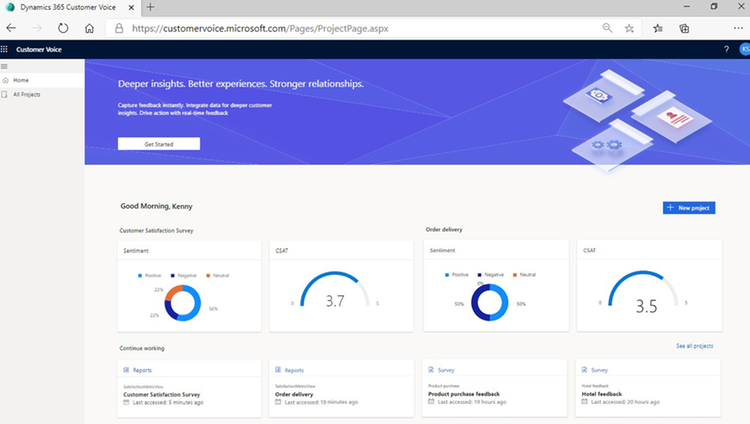
Task: Open browser settings ellipsis menu
Action: click(x=738, y=28)
